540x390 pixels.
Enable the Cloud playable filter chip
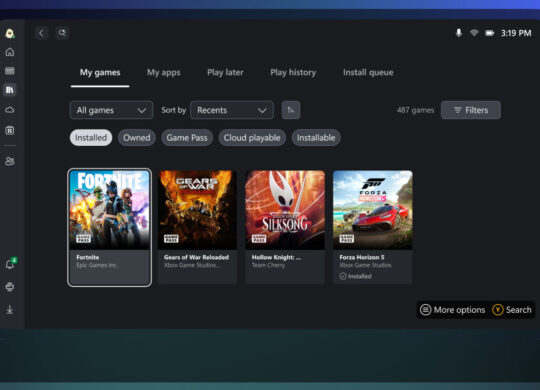coord(252,138)
